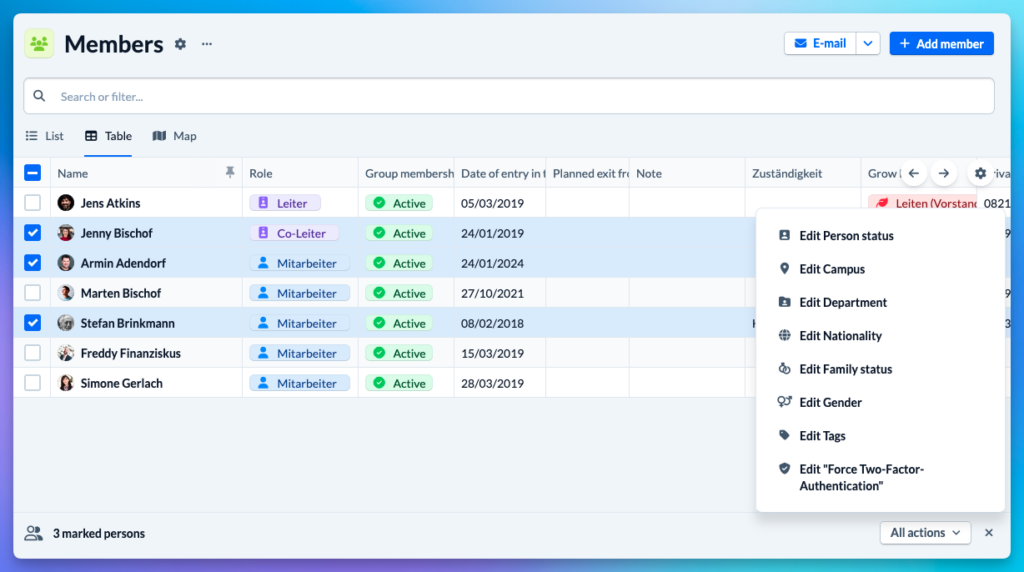Click the name Freddy Finanziskus

[131, 353]
